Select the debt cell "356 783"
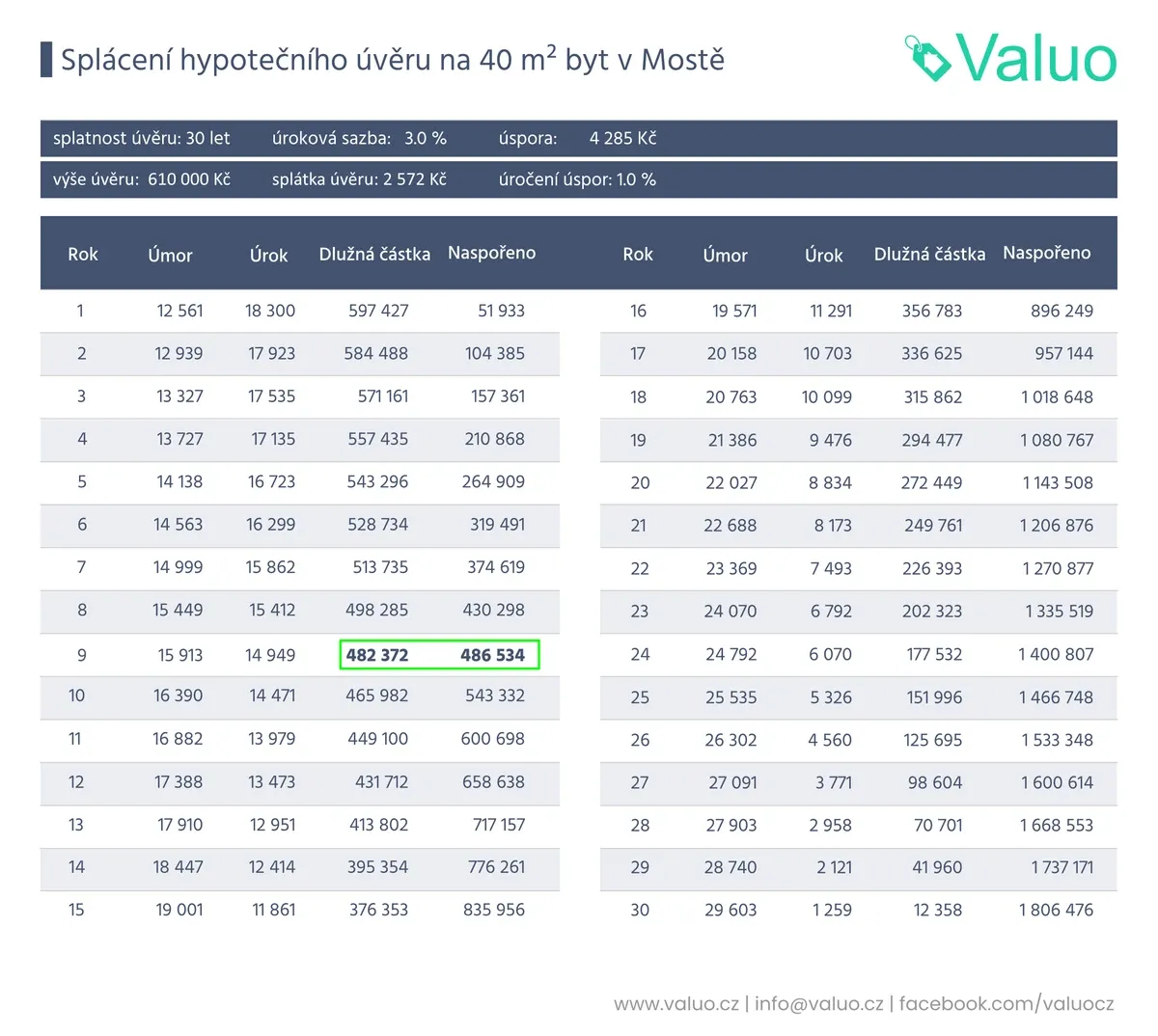The width and height of the screenshot is (1158, 1036). 932,311
